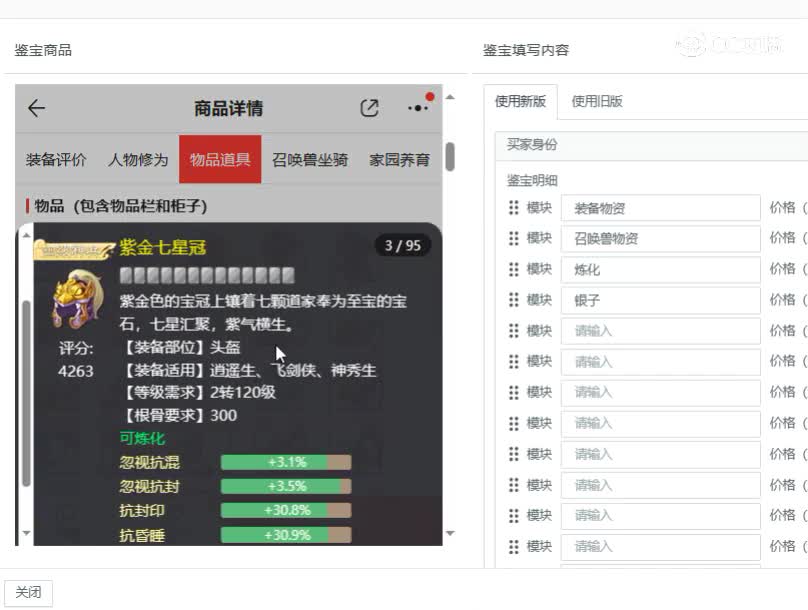Open the more options dots with red badge
Image resolution: width=808 pixels, height=610 pixels.
point(416,108)
